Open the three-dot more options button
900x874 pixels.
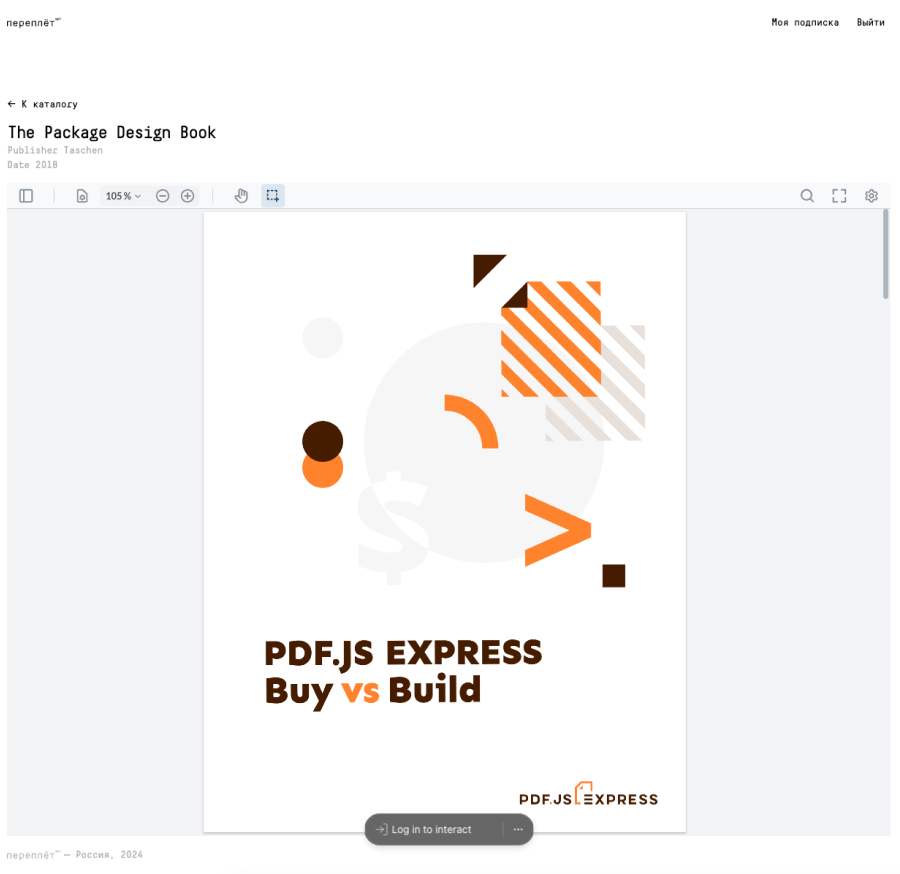click(x=518, y=829)
